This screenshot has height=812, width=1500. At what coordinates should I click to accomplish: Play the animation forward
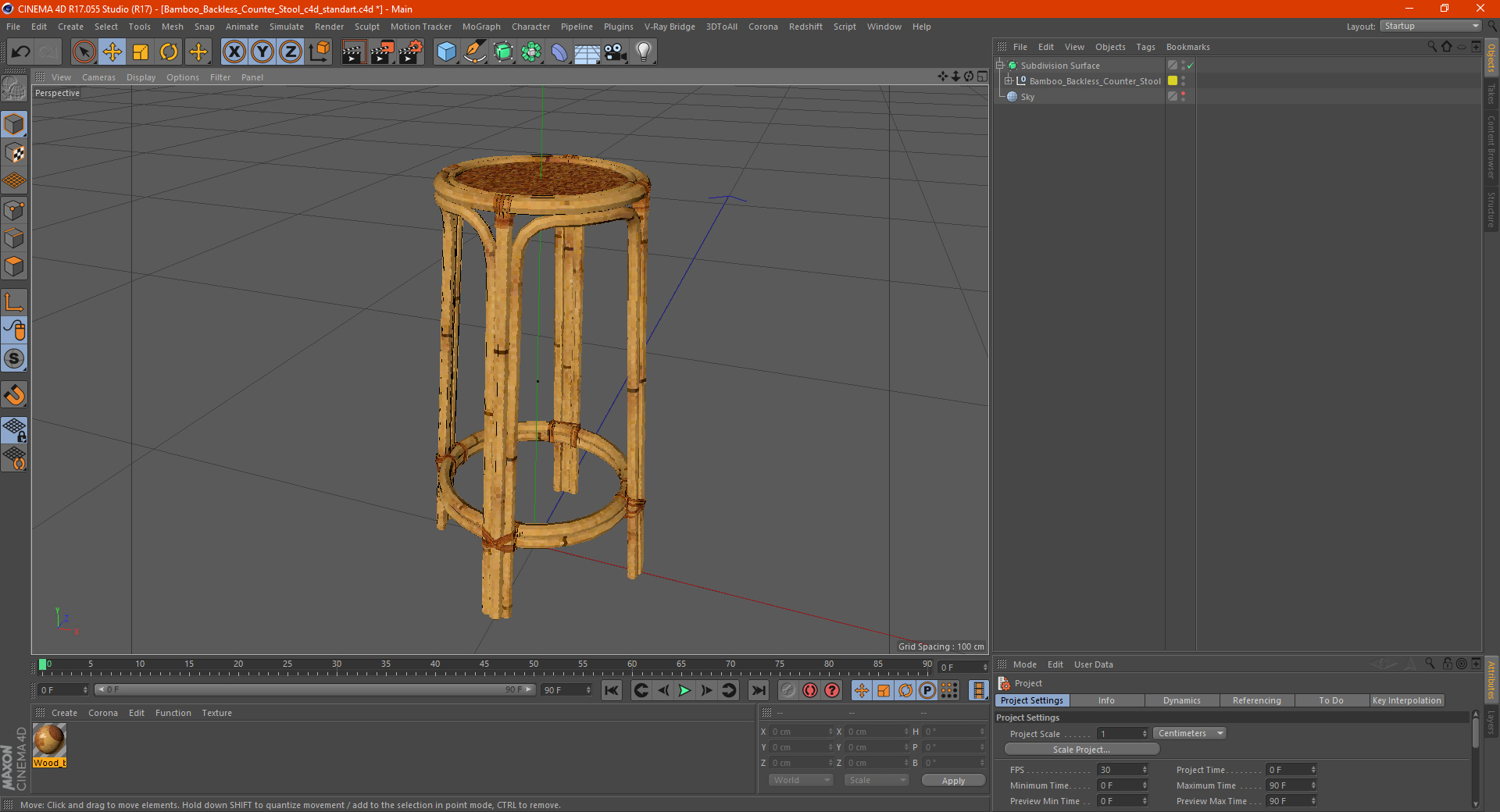[685, 690]
